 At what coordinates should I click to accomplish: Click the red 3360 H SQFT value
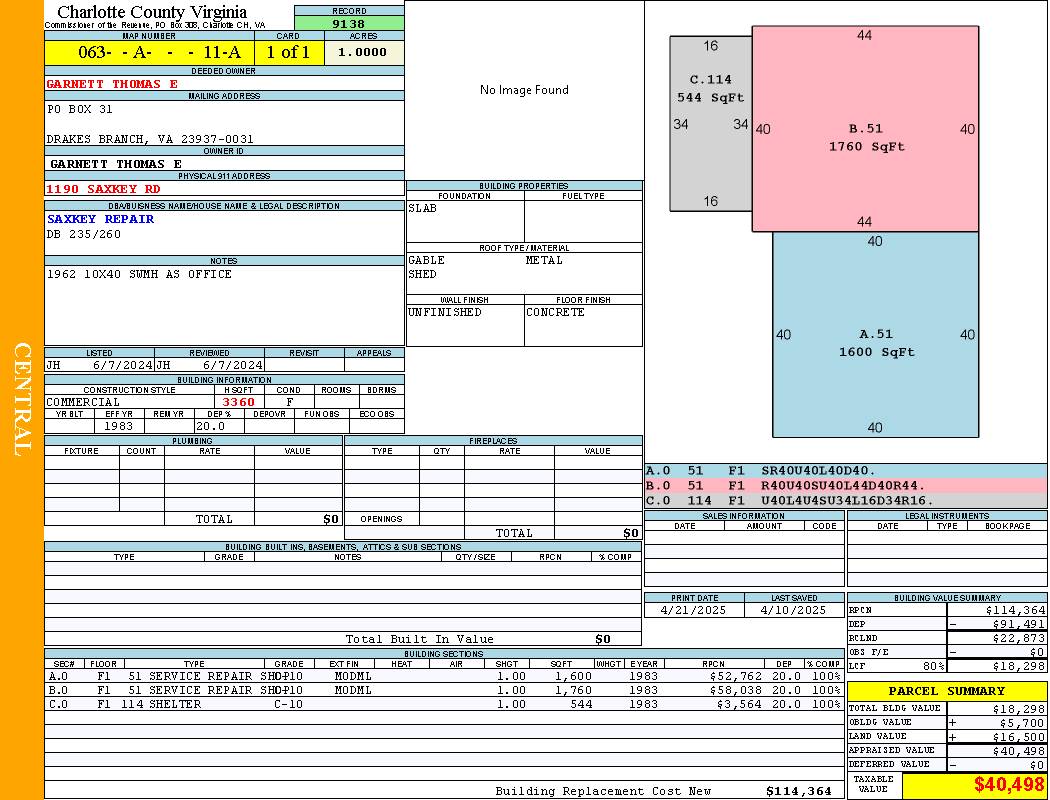coord(238,402)
